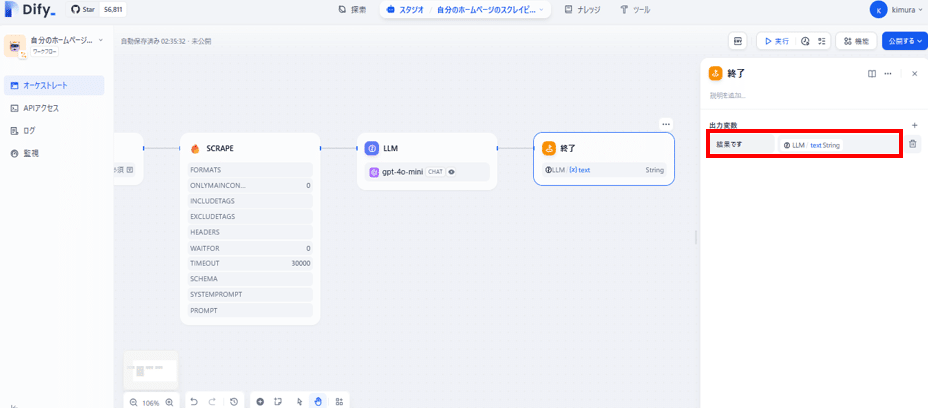Zoom in the canvas with plus magnifier
Image resolution: width=928 pixels, height=408 pixels.
pos(169,402)
